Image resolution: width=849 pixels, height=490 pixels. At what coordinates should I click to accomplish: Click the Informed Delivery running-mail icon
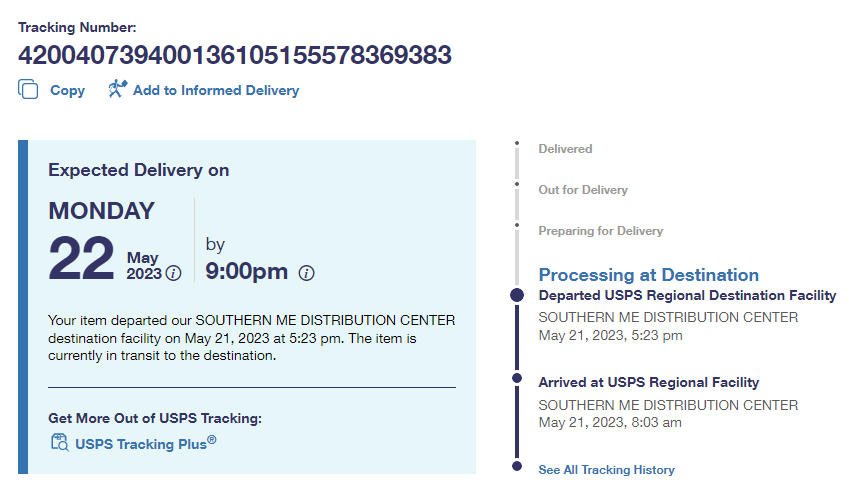[x=117, y=89]
